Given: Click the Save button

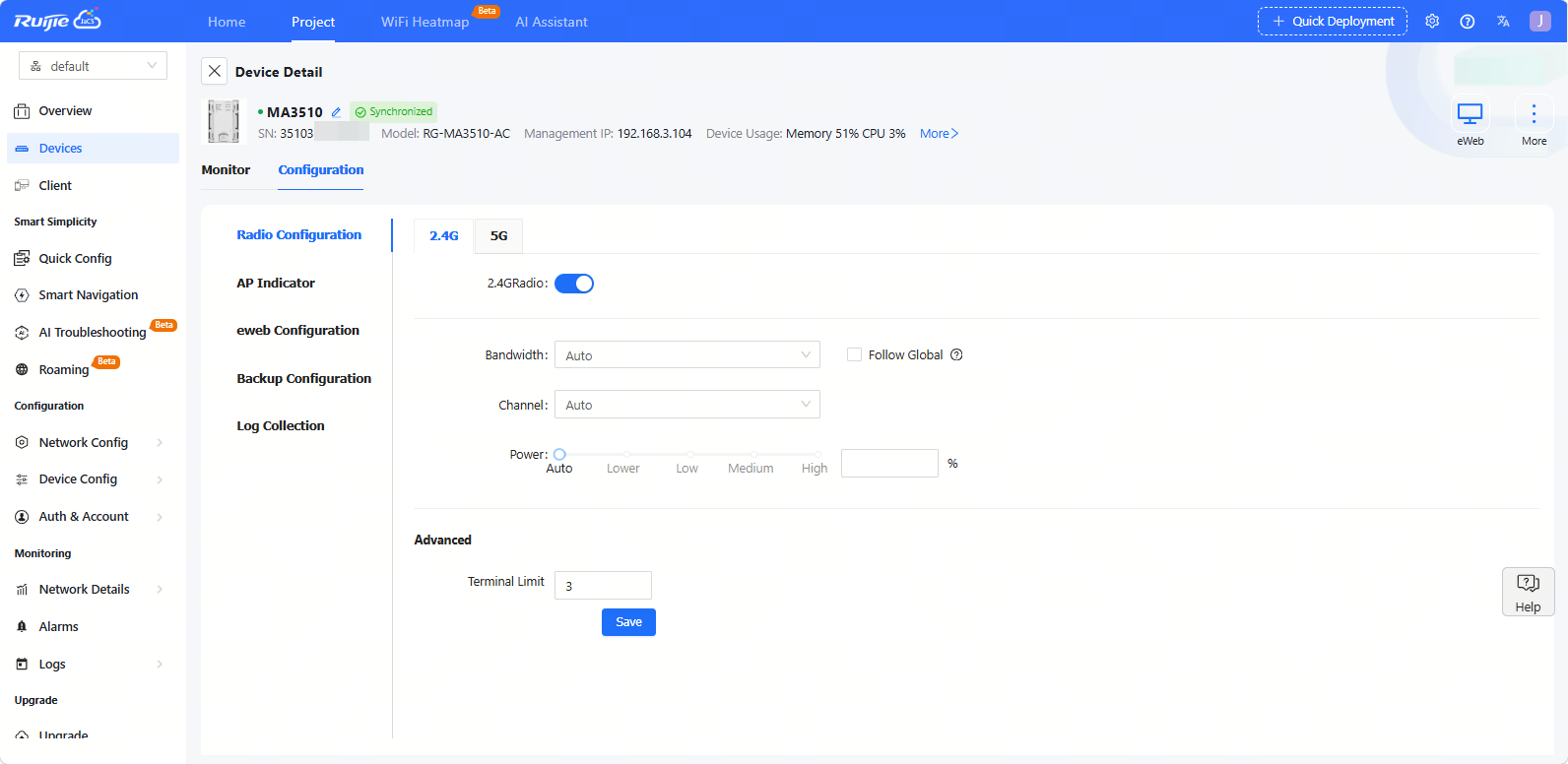Looking at the screenshot, I should [628, 622].
